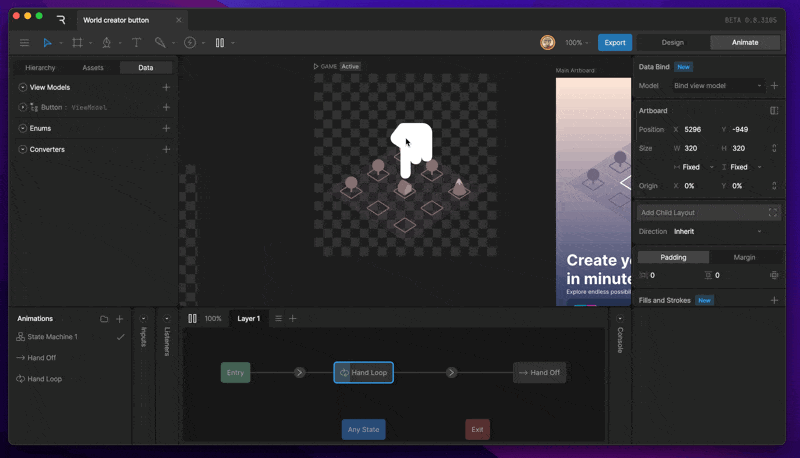Open the hamburger menu icon

coord(24,43)
